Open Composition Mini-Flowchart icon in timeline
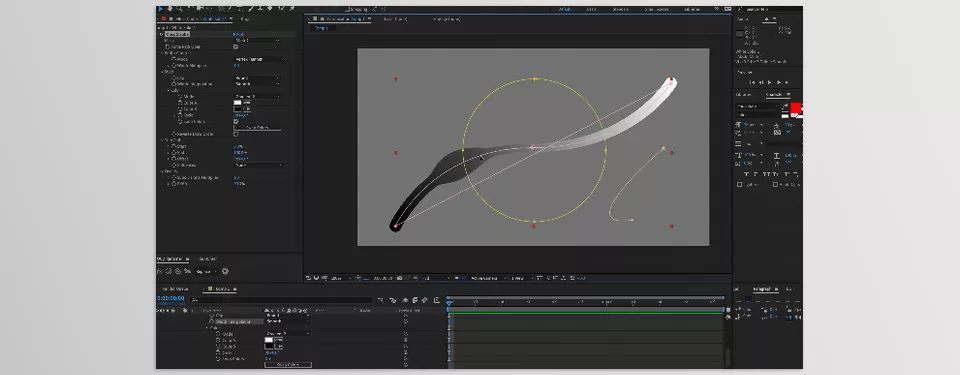 [x=381, y=300]
